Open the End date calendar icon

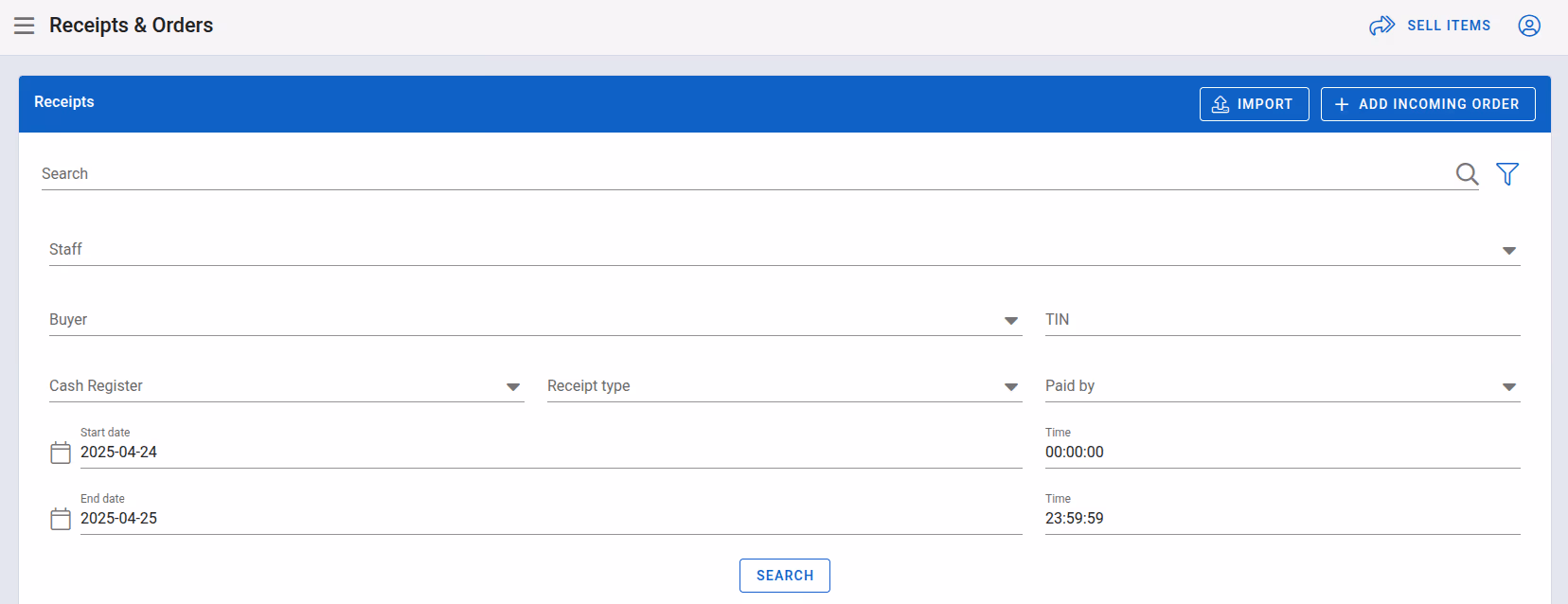click(x=61, y=519)
